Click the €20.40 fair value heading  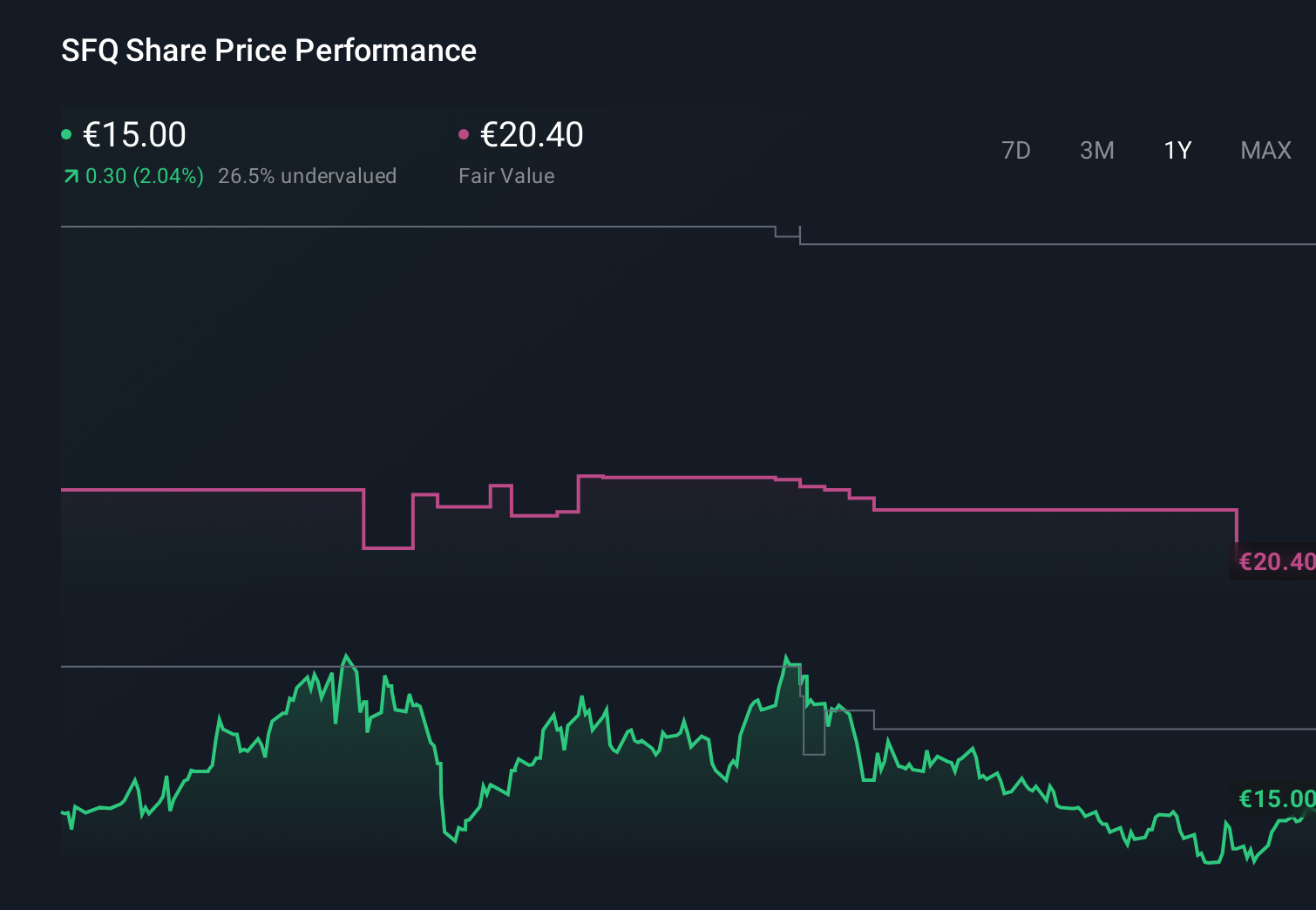tap(532, 135)
